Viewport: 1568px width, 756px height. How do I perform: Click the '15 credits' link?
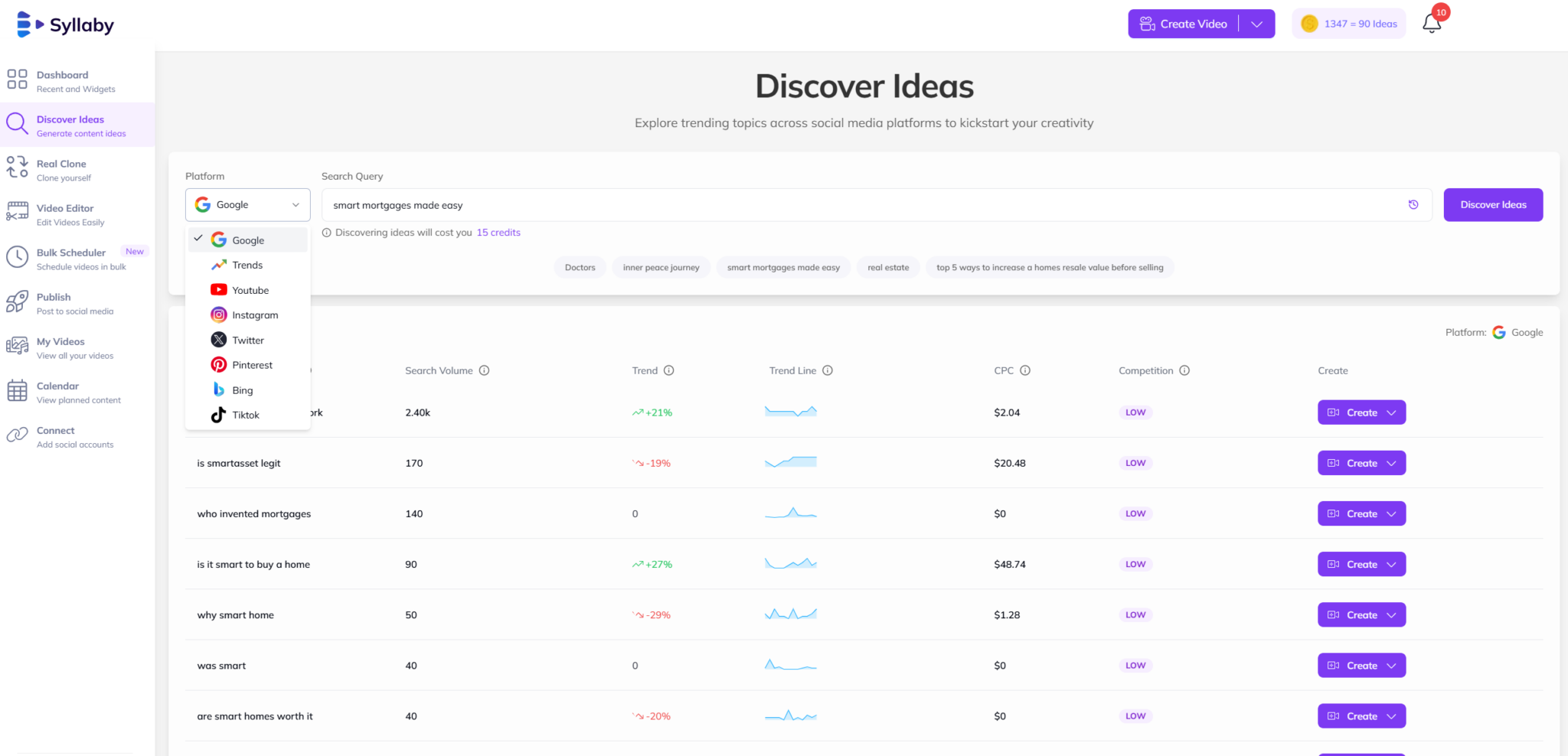[498, 232]
